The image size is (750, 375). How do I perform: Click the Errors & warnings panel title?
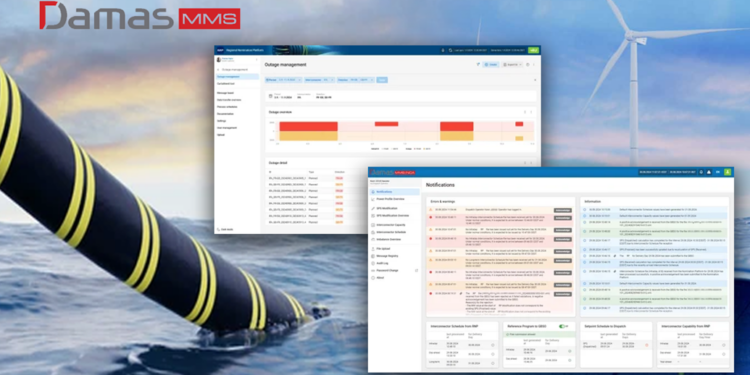(x=442, y=201)
